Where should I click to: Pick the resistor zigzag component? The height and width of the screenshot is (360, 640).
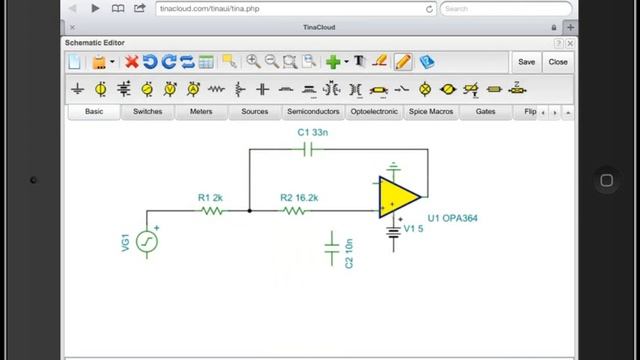click(216, 89)
